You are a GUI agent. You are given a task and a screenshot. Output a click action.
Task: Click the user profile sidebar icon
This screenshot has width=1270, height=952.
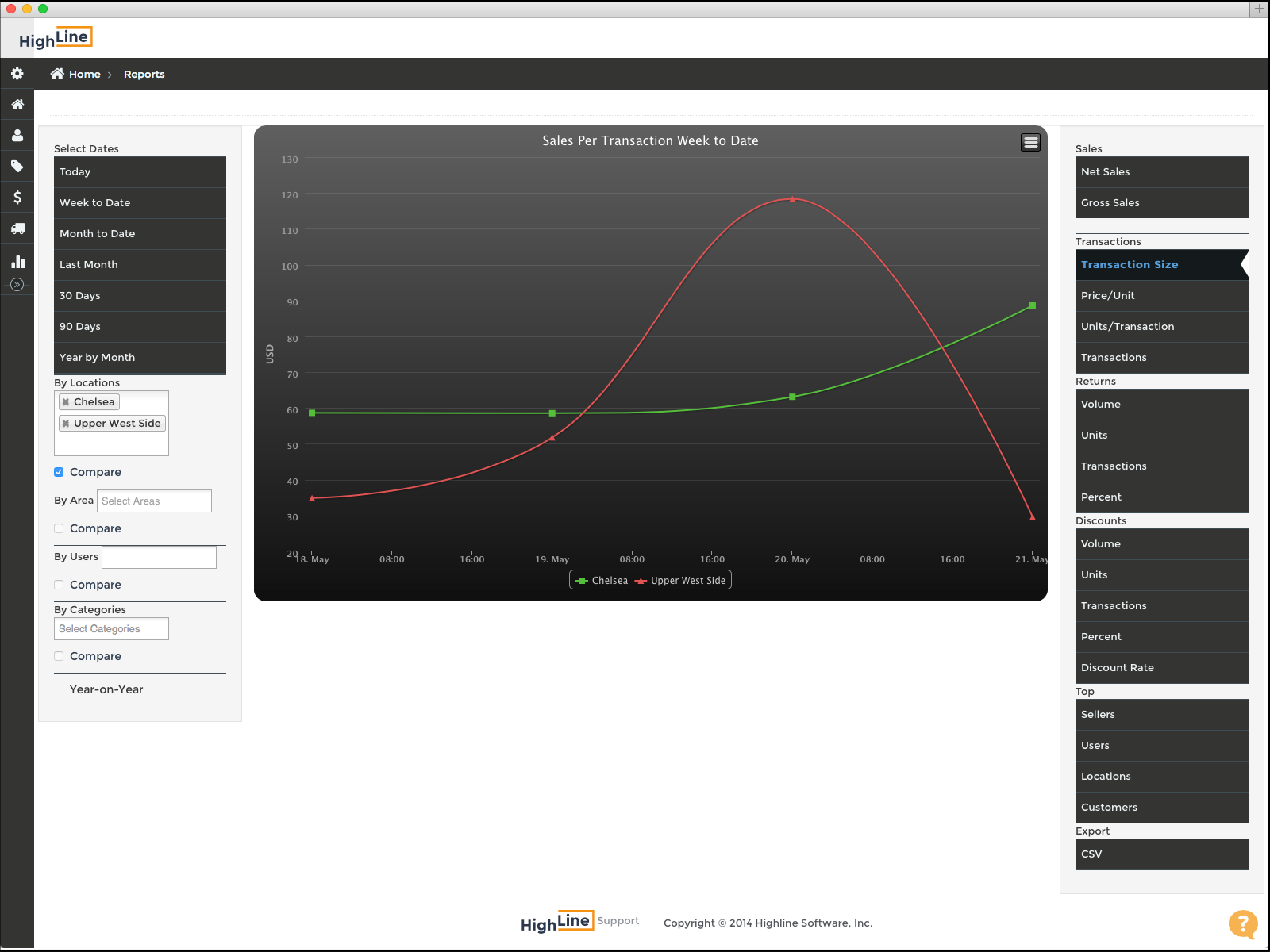click(17, 136)
